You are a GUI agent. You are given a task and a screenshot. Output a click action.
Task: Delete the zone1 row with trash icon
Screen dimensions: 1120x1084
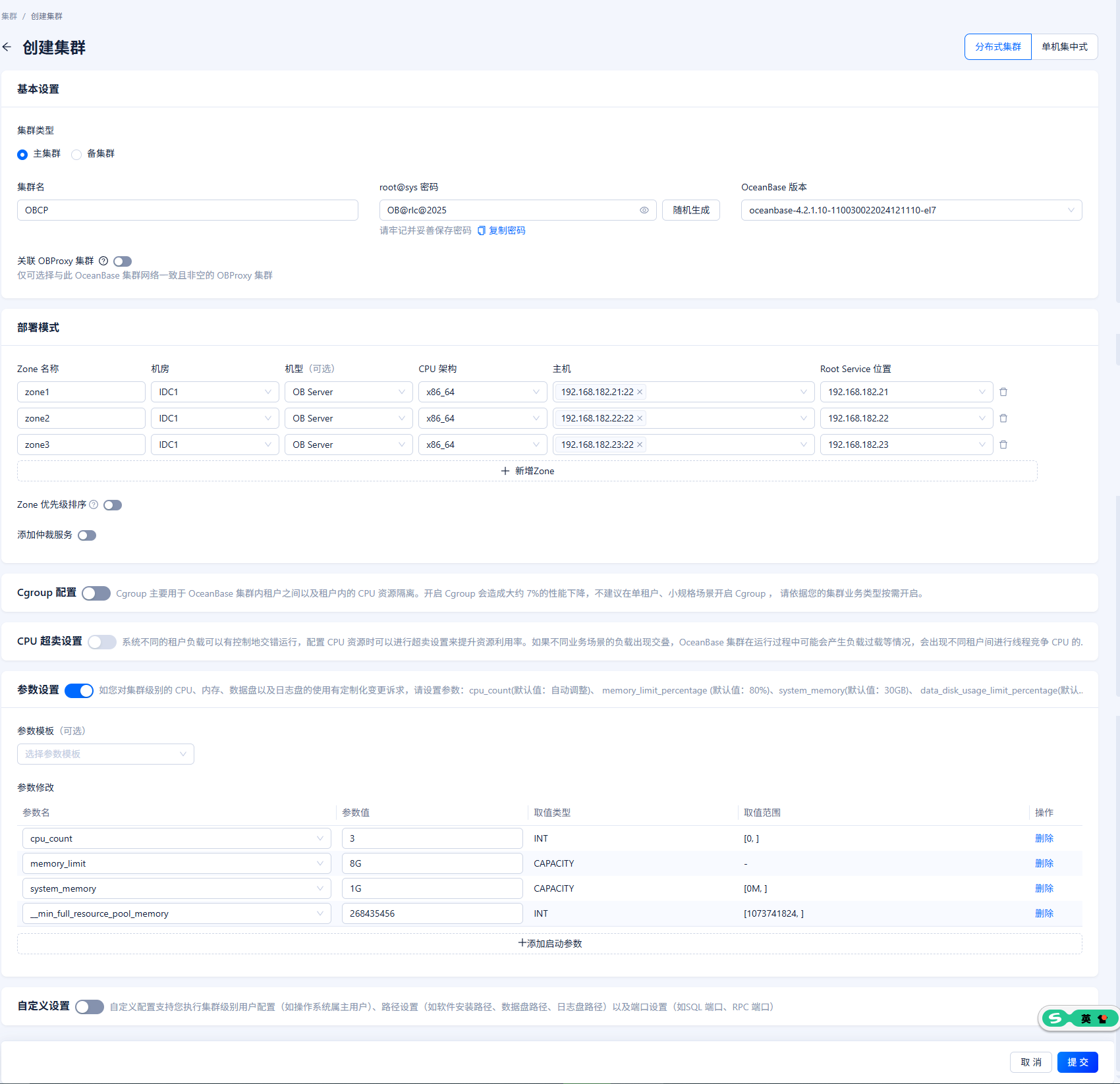(1003, 392)
